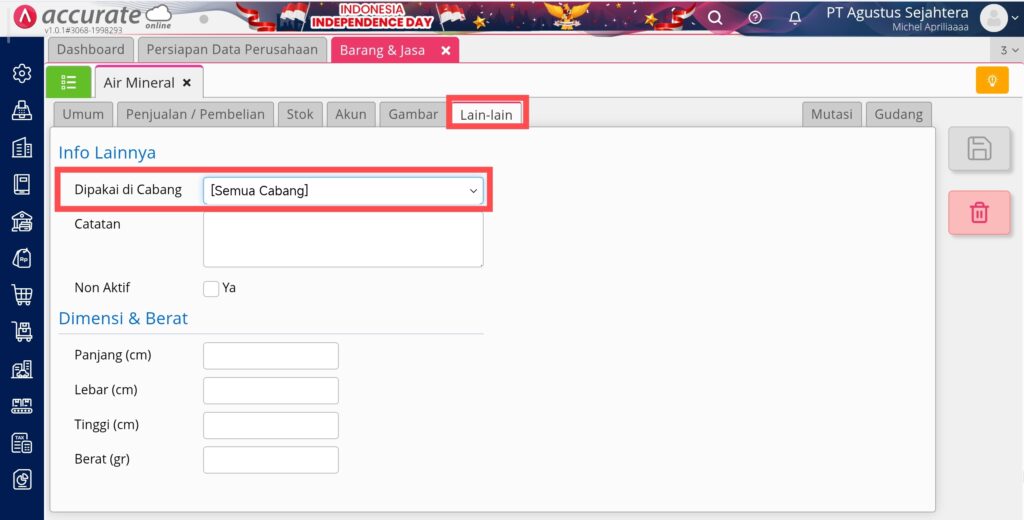Screen dimensions: 1024x520
Task: Click the orange lightbulb tips button
Action: (x=992, y=80)
